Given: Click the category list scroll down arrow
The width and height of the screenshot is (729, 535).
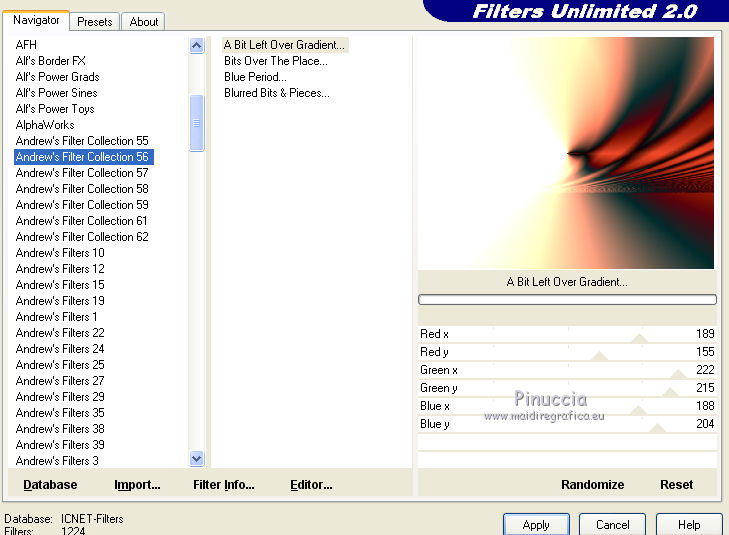Looking at the screenshot, I should (197, 459).
